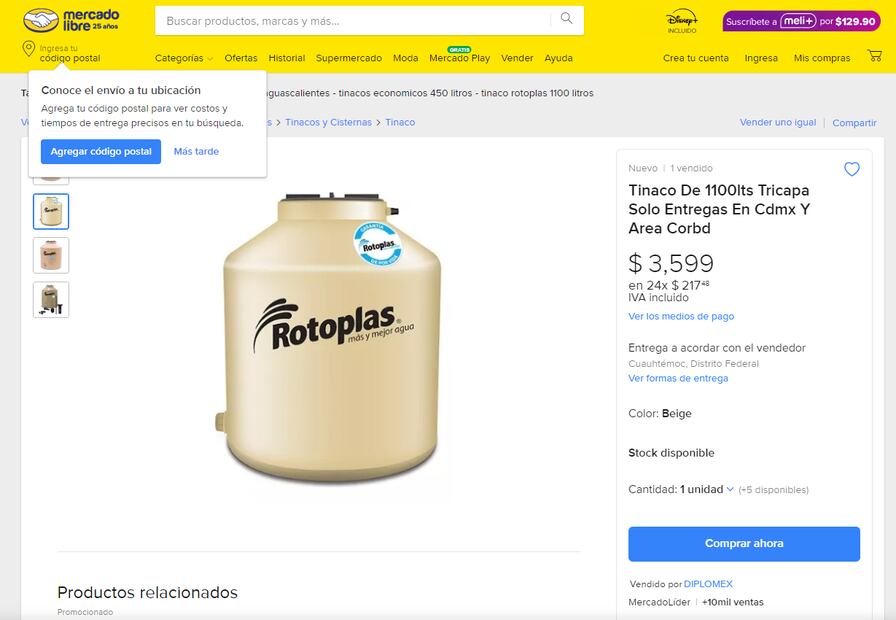Select the fourth product thumbnail
The height and width of the screenshot is (620, 896).
pyautogui.click(x=51, y=299)
